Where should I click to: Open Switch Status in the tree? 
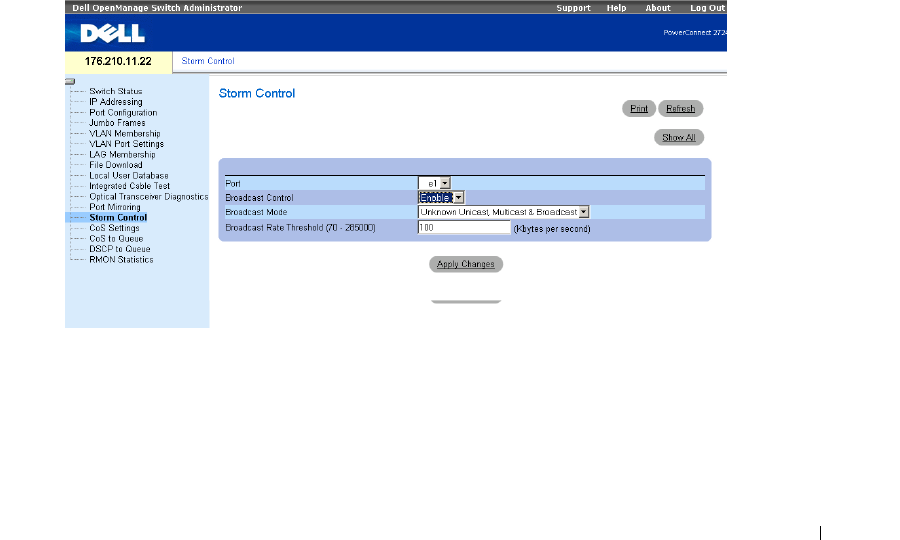pos(115,91)
